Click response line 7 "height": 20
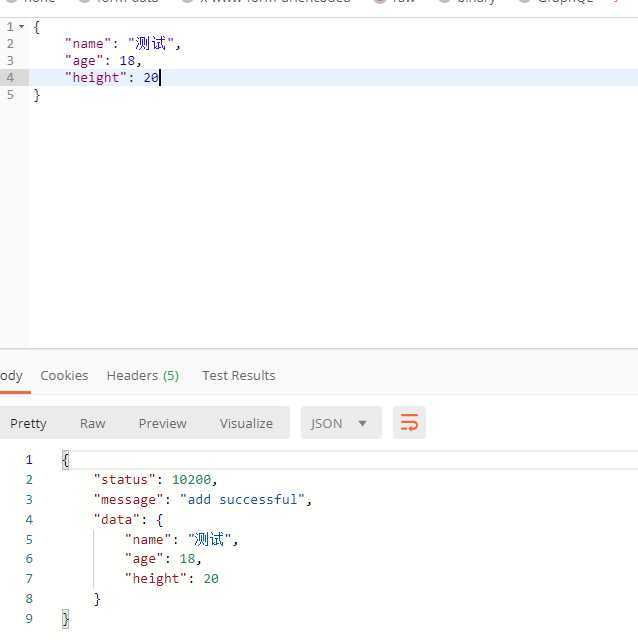Screen dimensions: 638x641 click(x=172, y=578)
